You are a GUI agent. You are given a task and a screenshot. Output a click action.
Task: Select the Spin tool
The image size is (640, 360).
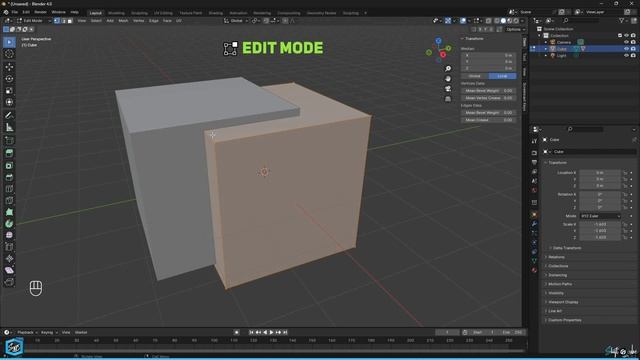(x=9, y=224)
